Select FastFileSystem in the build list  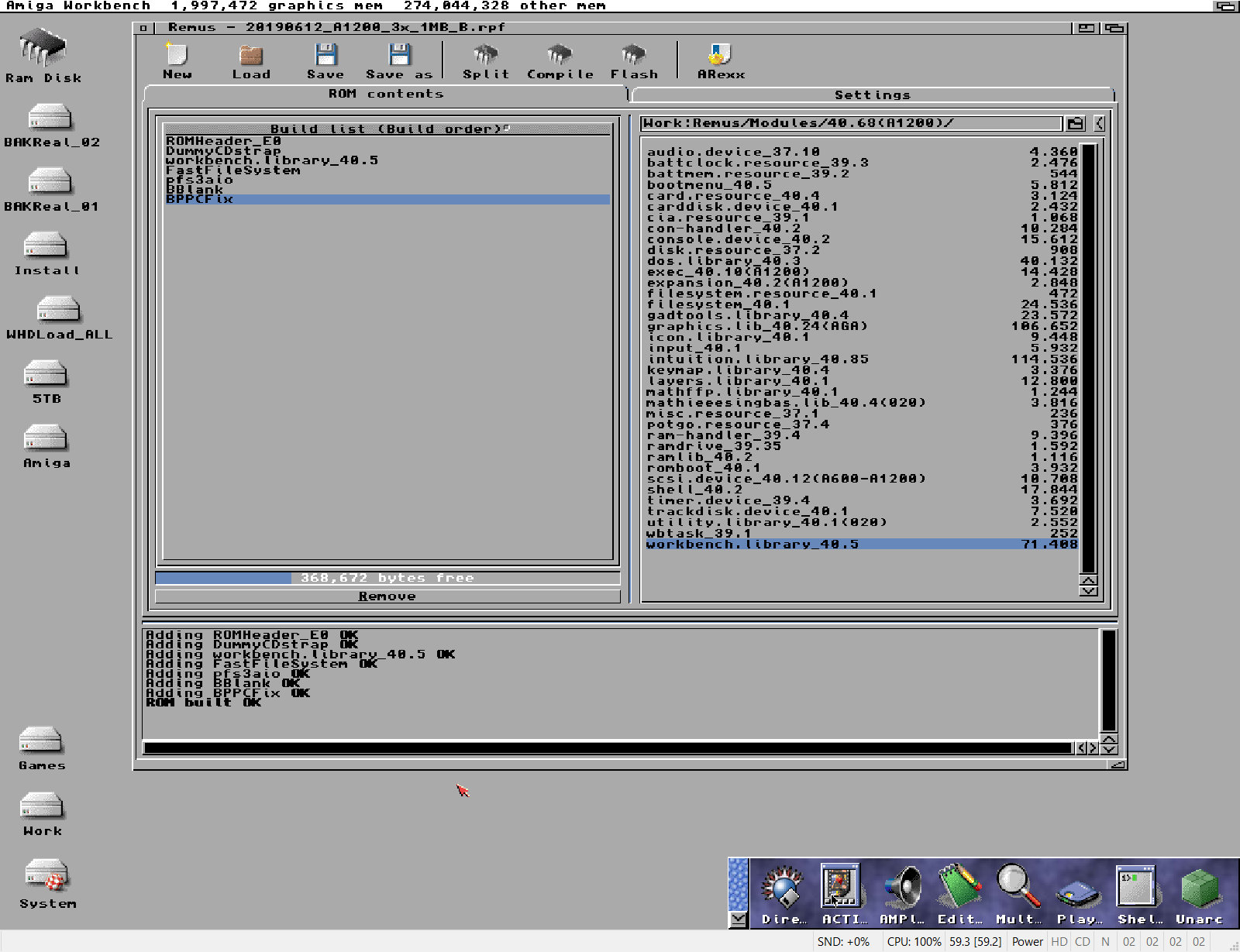point(387,170)
